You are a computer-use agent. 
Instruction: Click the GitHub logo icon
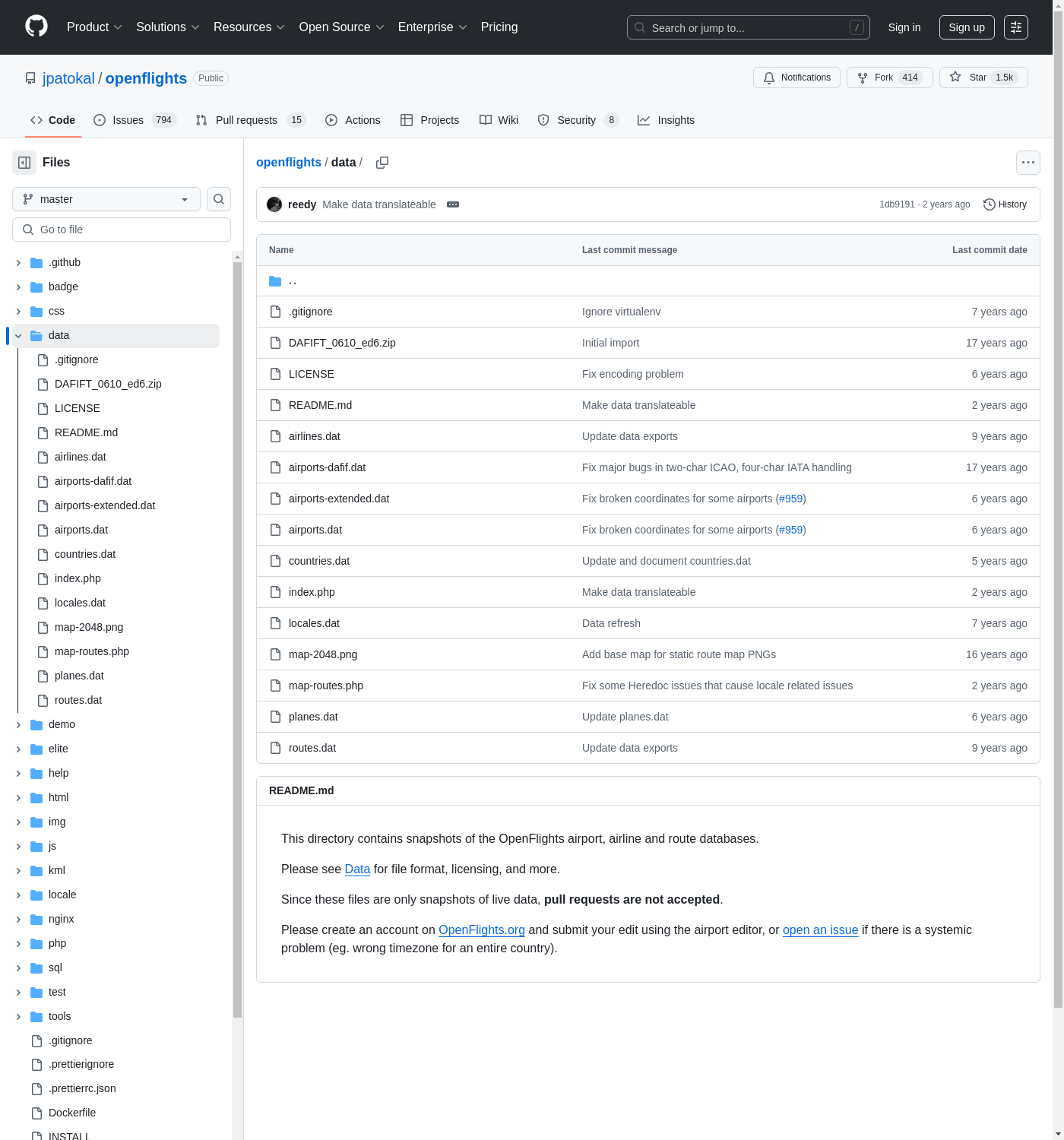click(36, 27)
